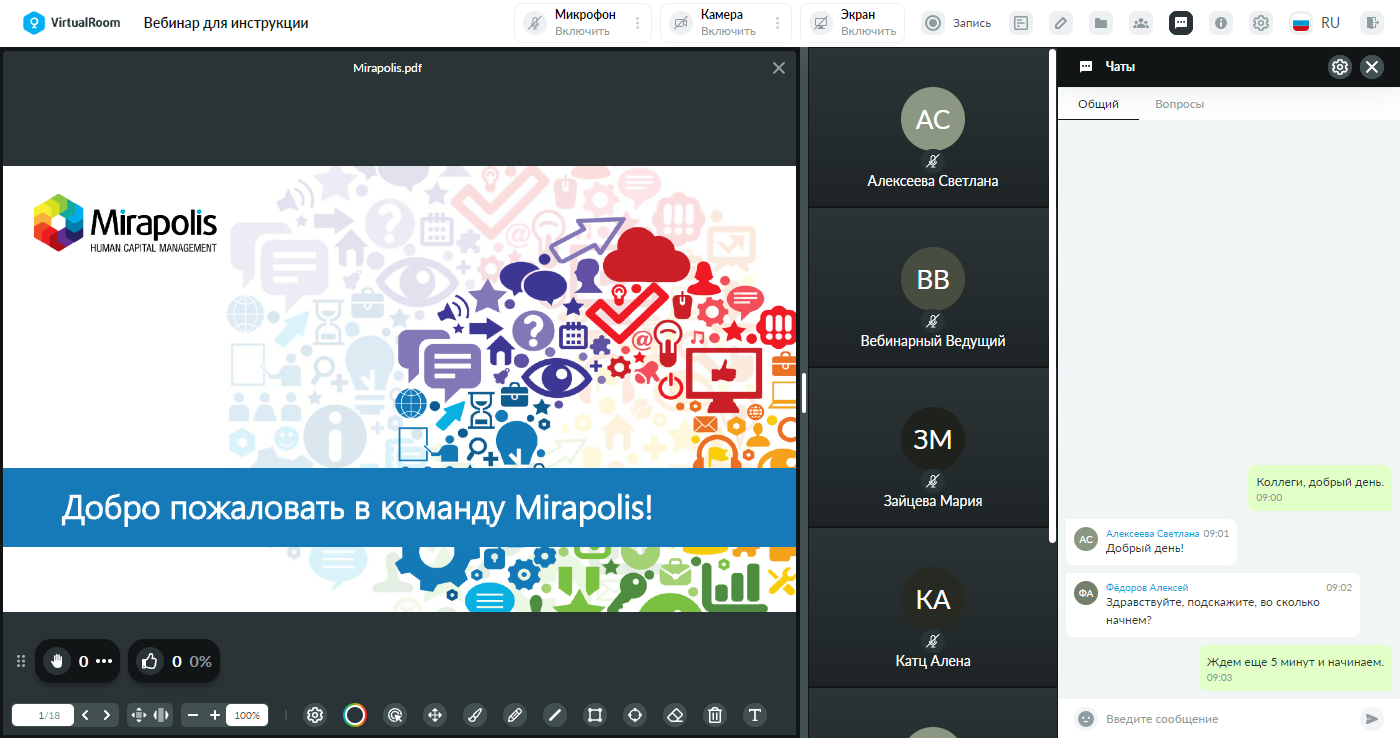1400x738 pixels.
Task: Send the chat message with arrow button
Action: 1371,719
